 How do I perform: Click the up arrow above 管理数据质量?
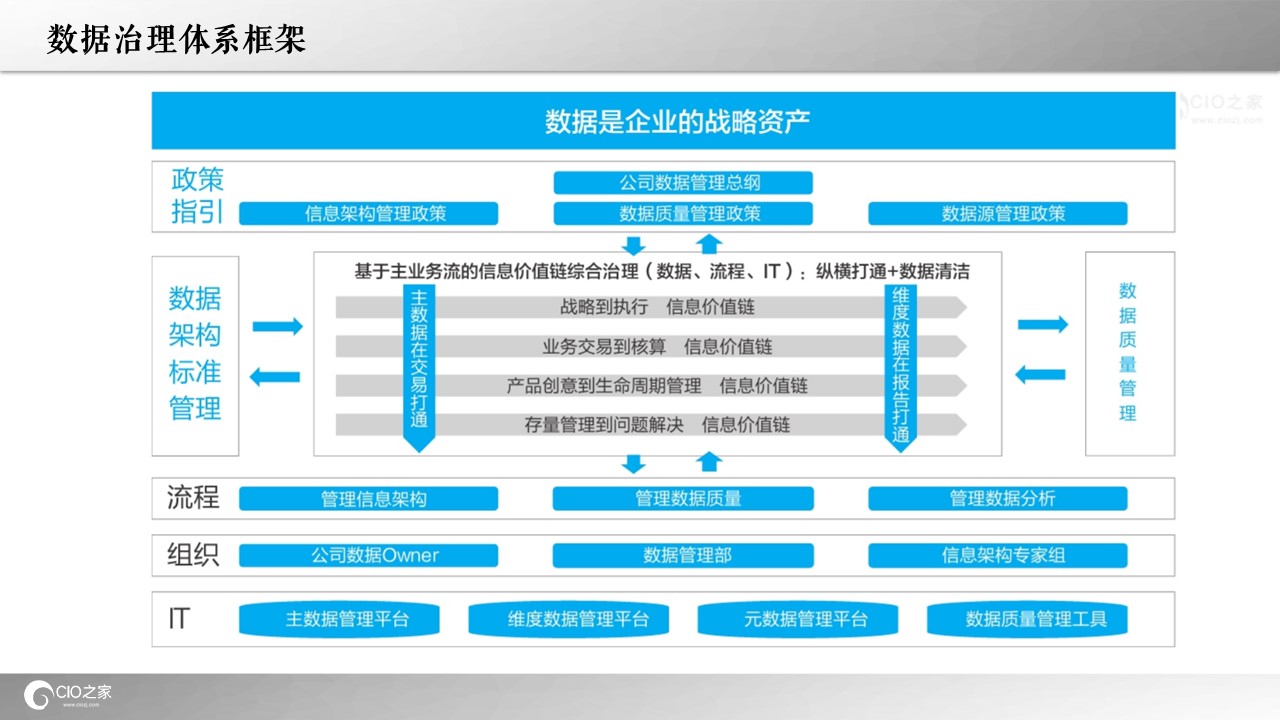pos(708,461)
